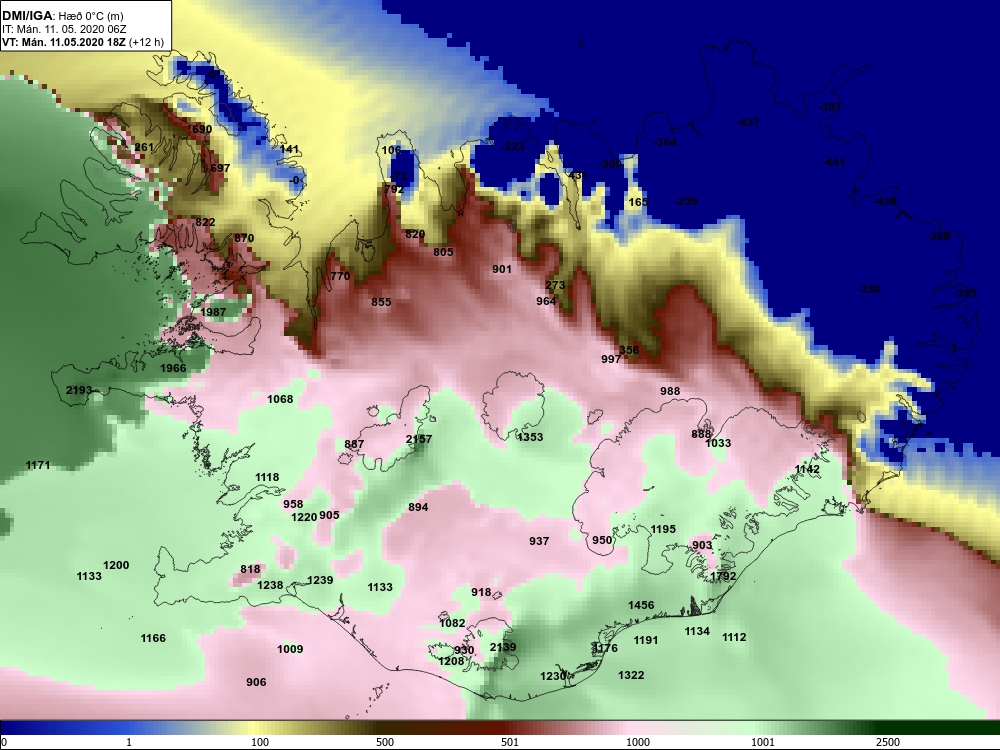Click the IT initial time 06Z line
Viewport: 1000px width, 750px height.
click(x=64, y=29)
